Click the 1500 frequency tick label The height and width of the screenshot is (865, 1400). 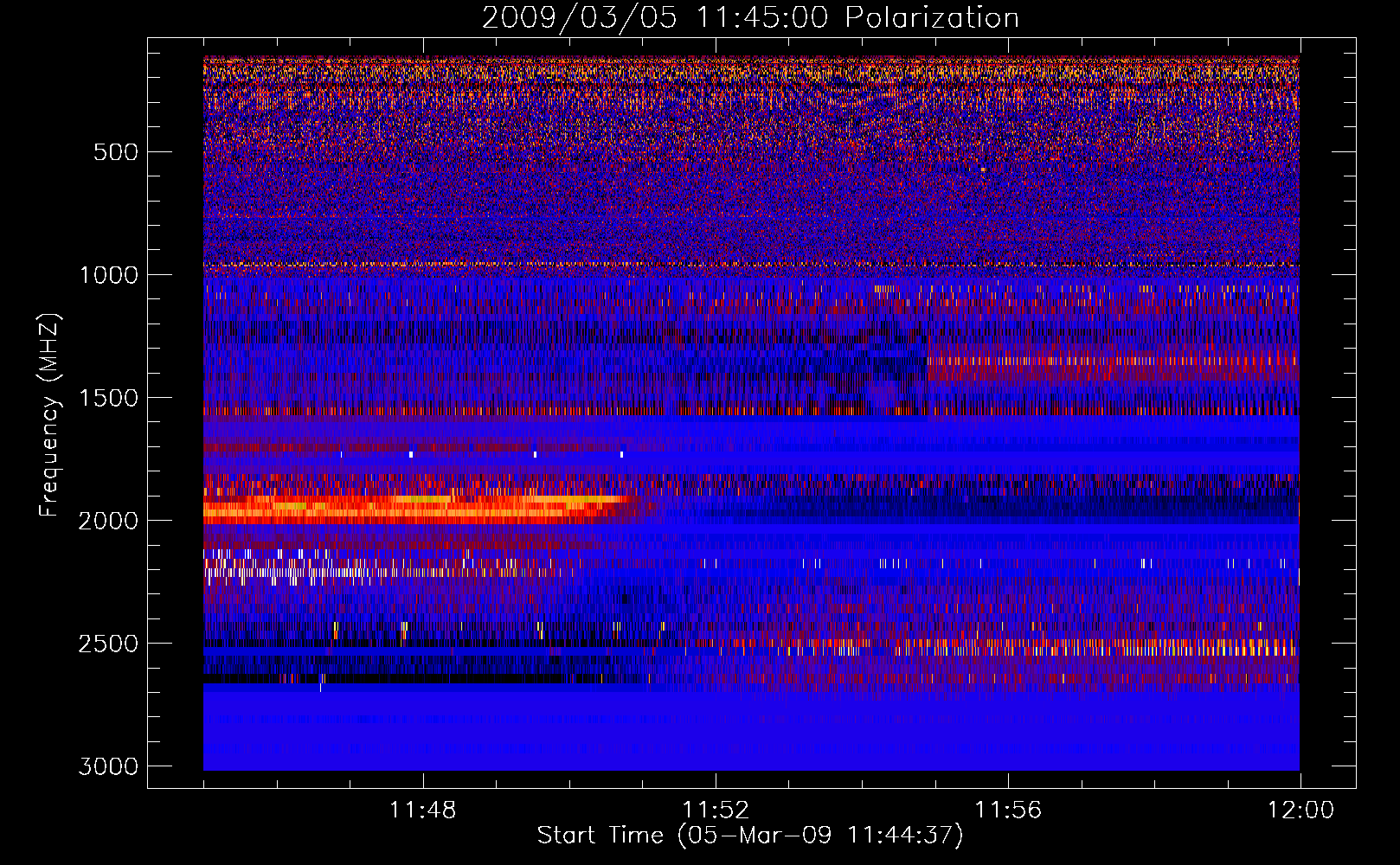[109, 398]
